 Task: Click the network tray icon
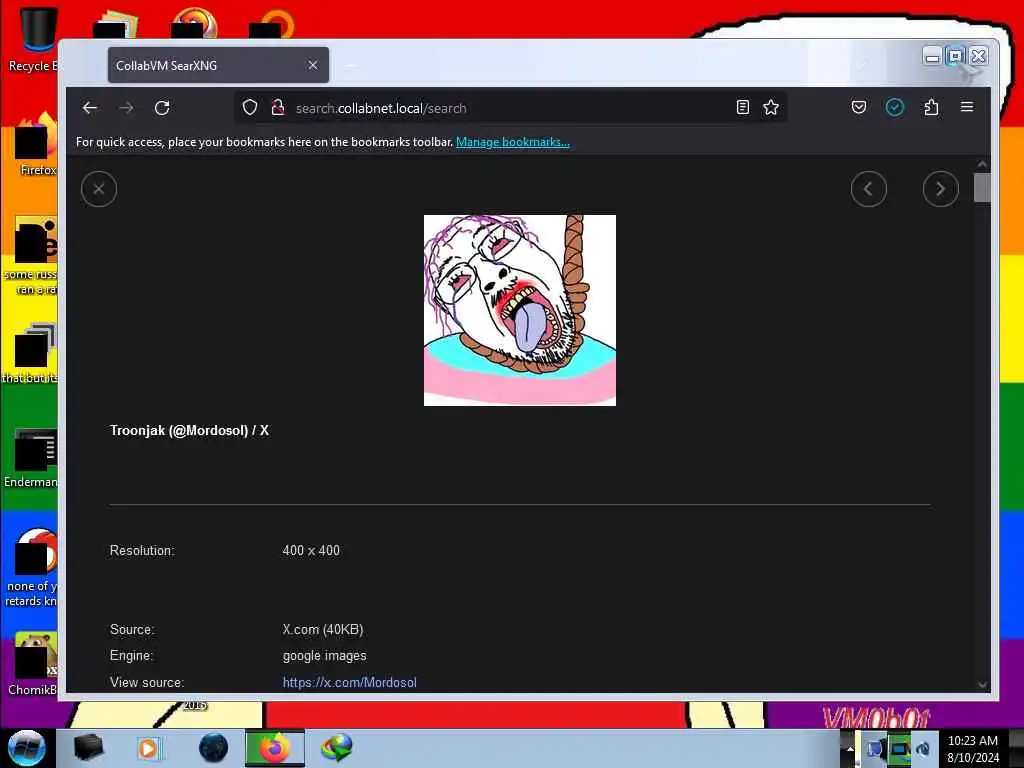pos(899,748)
